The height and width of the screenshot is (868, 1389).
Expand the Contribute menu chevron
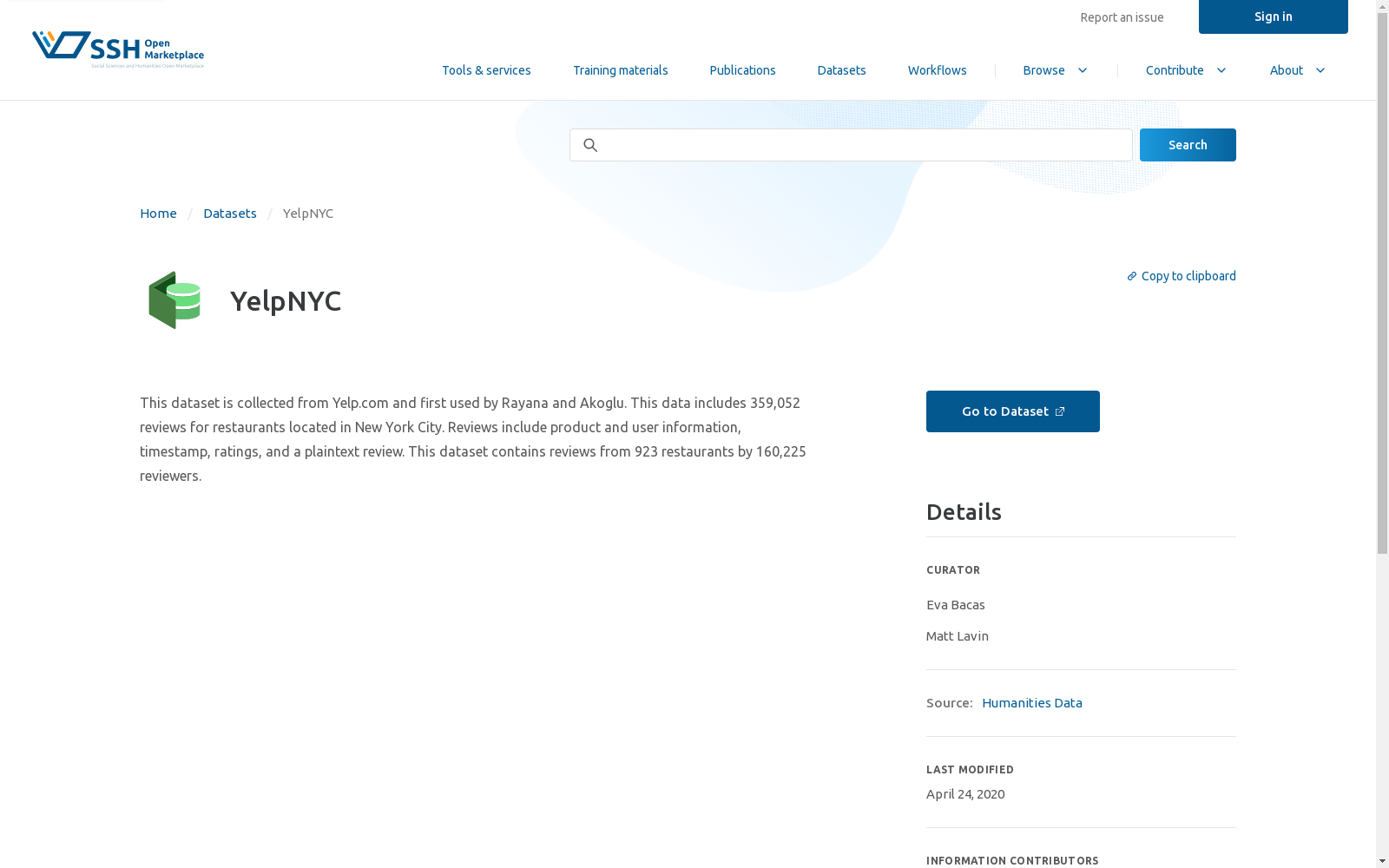click(1221, 70)
